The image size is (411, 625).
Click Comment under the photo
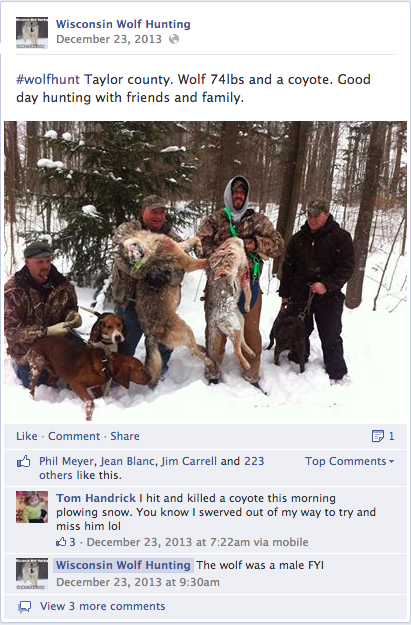pos(74,436)
